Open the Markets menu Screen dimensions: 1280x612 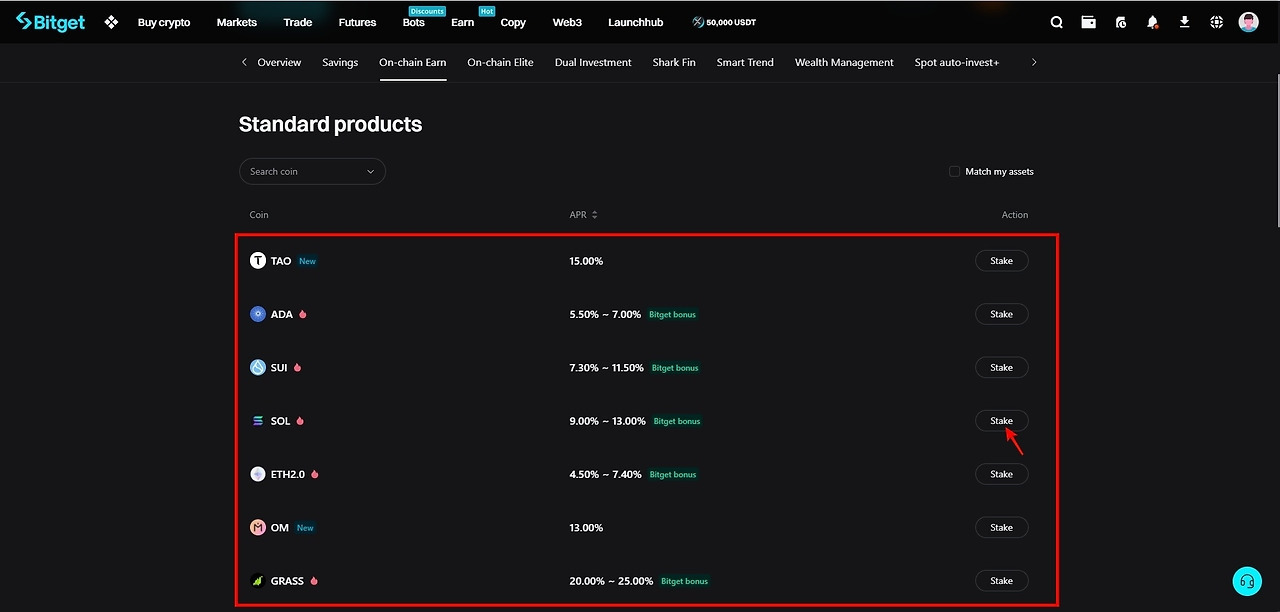[x=237, y=22]
